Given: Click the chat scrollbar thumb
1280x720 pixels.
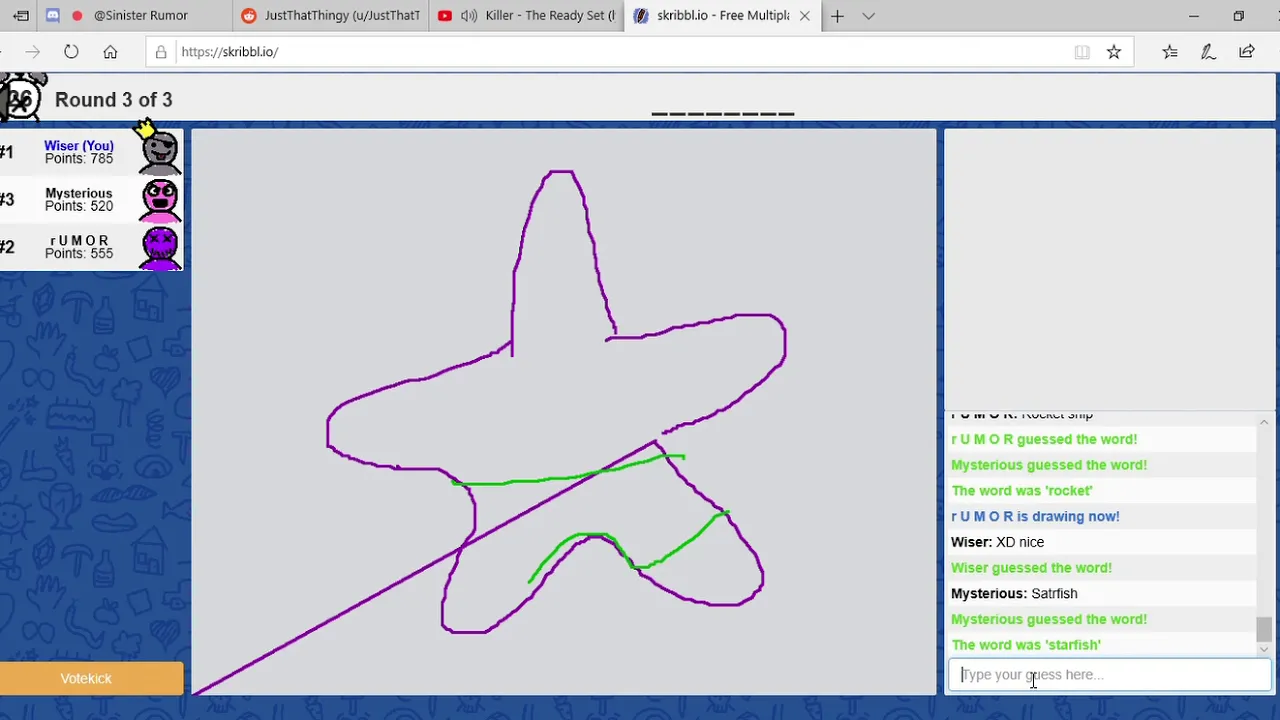Looking at the screenshot, I should click(x=1264, y=629).
